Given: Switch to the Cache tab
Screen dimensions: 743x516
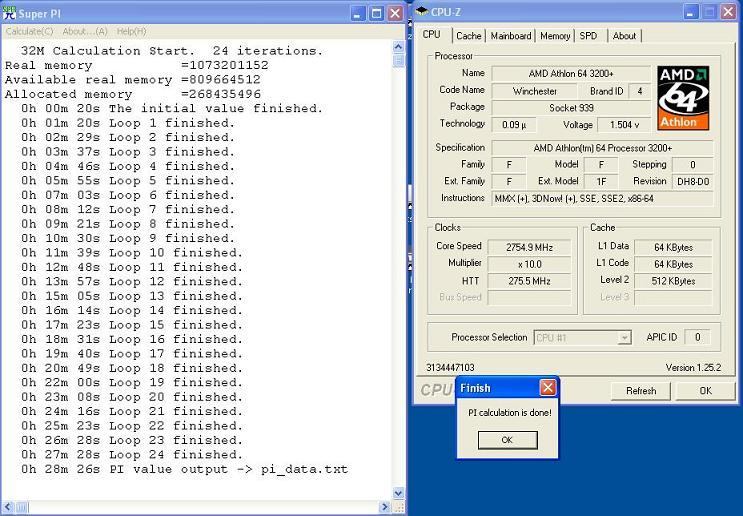Looking at the screenshot, I should coord(469,36).
